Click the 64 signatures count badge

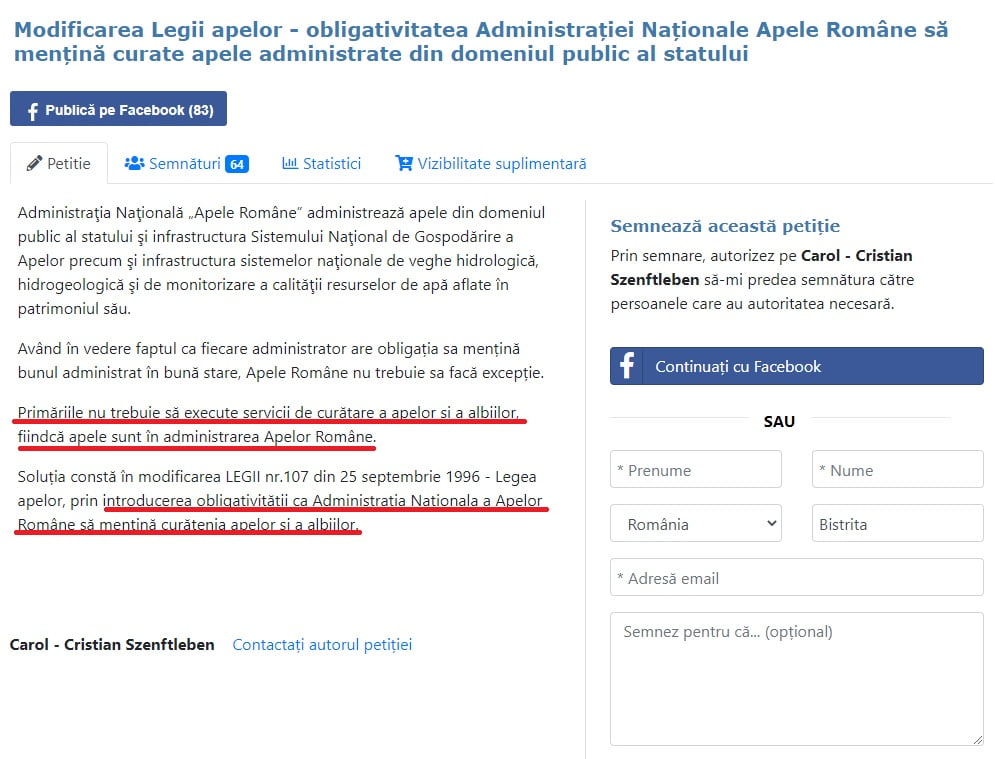click(237, 164)
